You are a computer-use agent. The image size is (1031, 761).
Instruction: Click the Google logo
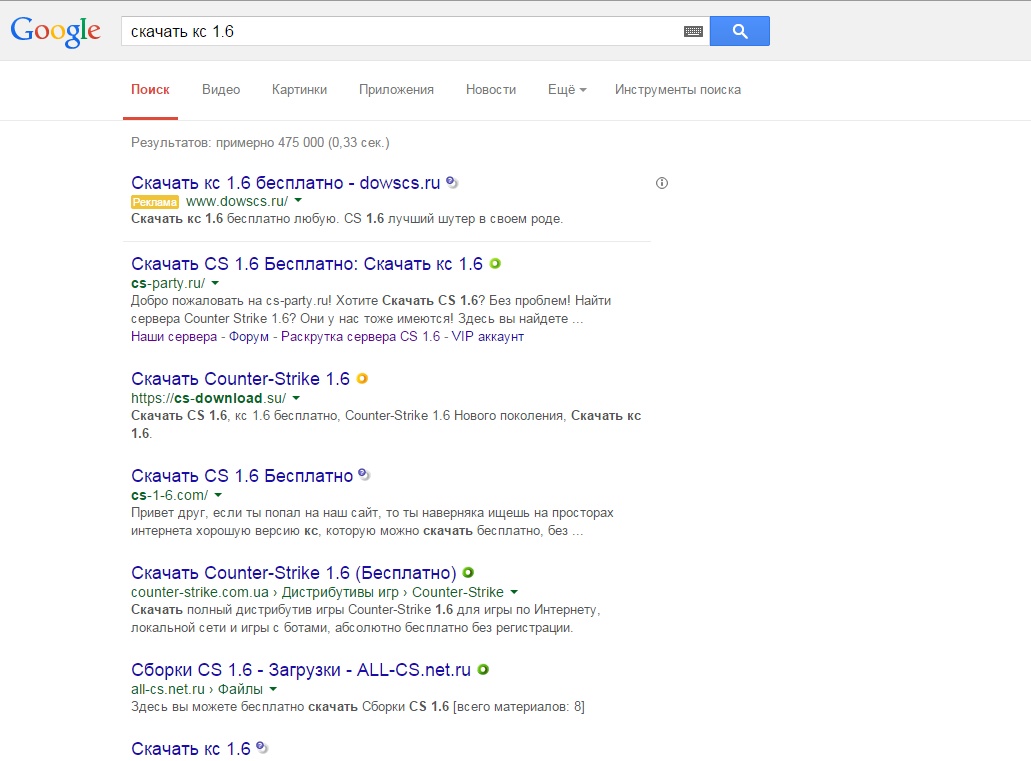(x=55, y=31)
